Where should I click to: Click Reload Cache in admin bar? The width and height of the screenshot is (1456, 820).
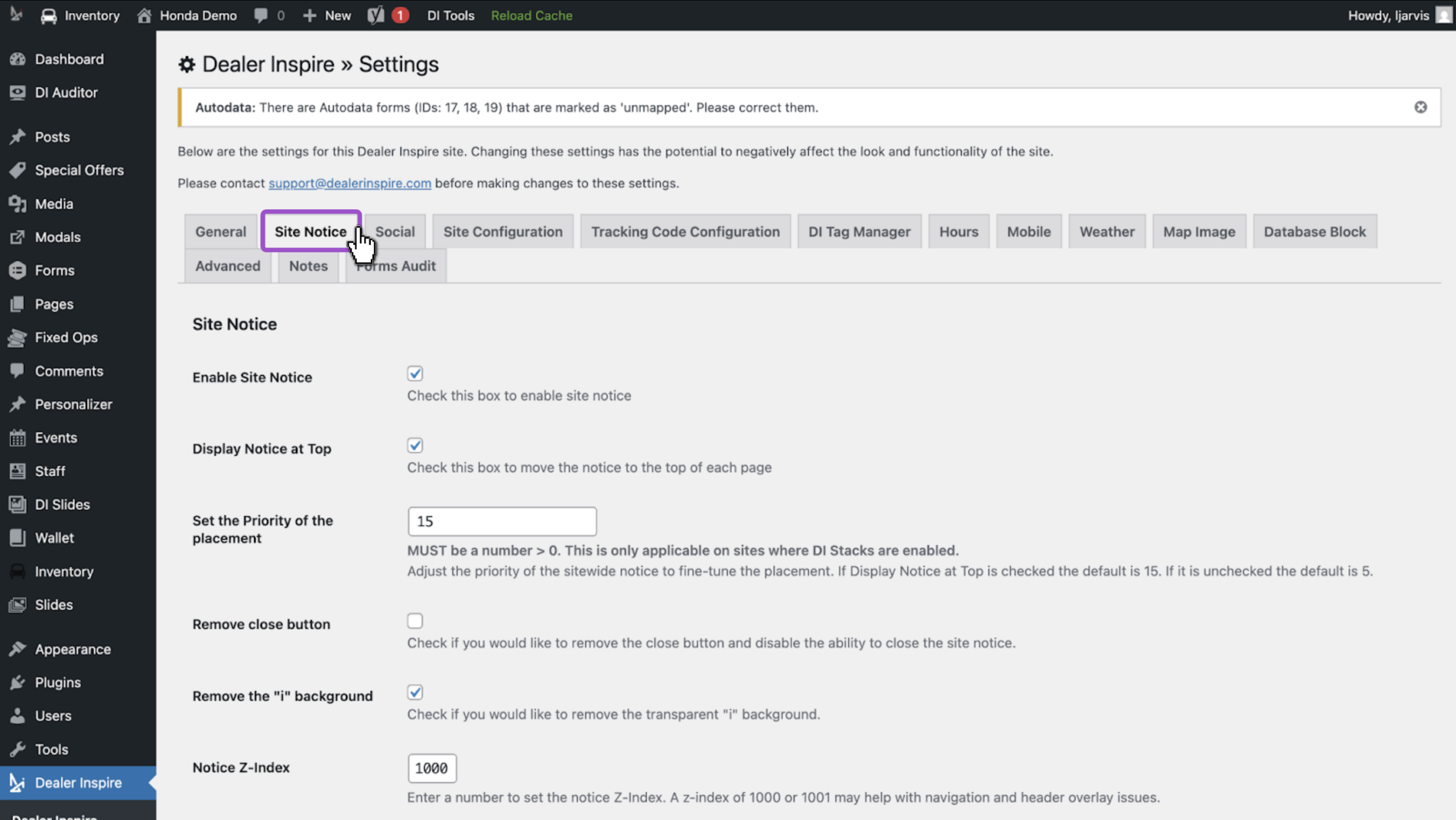coord(531,15)
